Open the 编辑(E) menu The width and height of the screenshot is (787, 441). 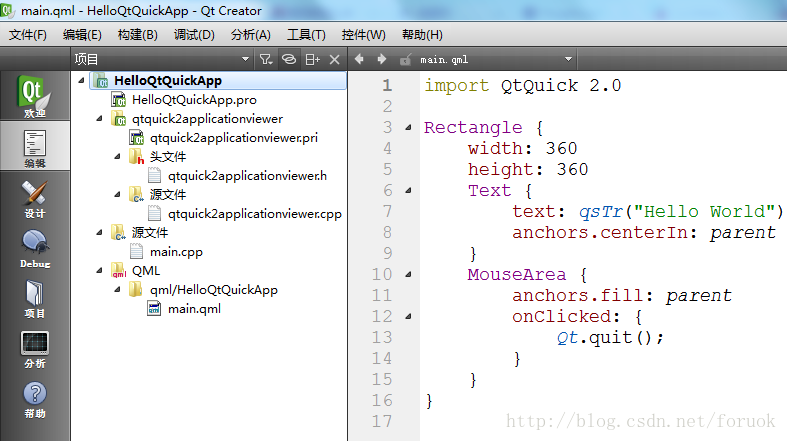tap(82, 35)
